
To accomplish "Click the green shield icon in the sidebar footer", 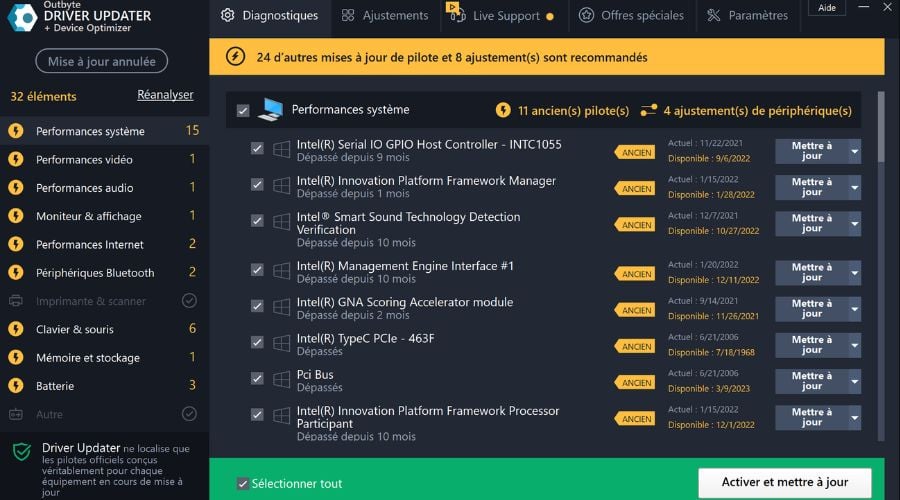I will coord(21,452).
